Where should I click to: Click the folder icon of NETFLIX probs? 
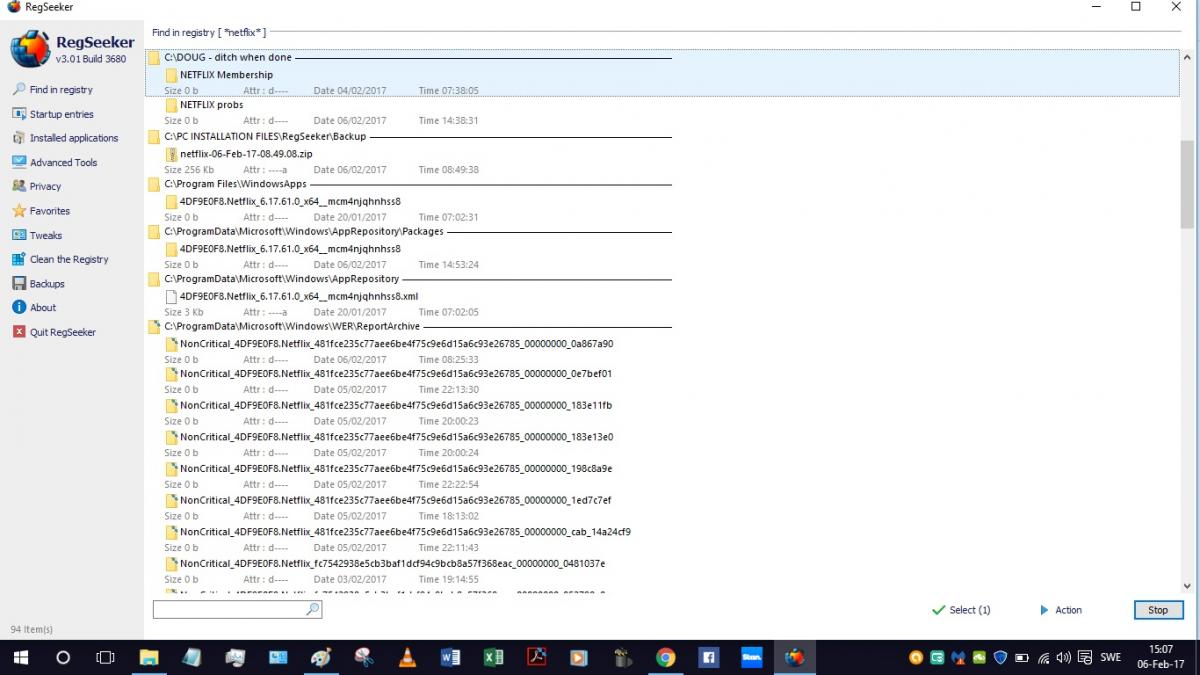point(171,105)
